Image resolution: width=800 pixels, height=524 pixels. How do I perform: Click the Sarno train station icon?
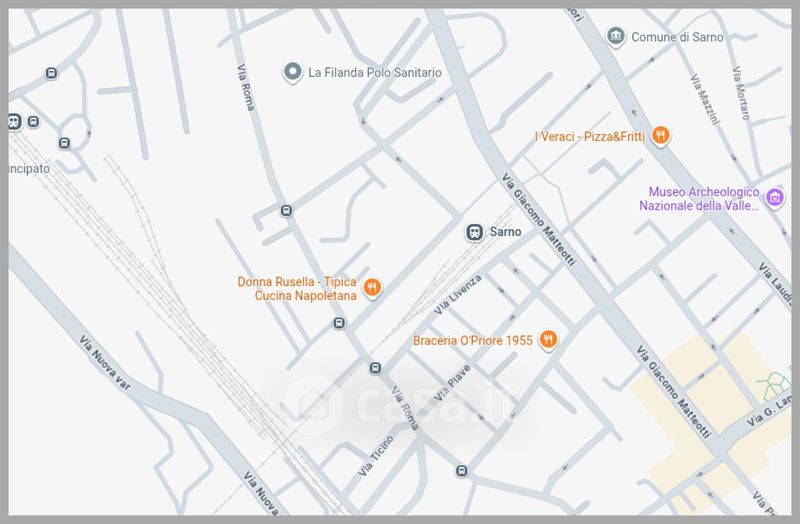click(475, 232)
